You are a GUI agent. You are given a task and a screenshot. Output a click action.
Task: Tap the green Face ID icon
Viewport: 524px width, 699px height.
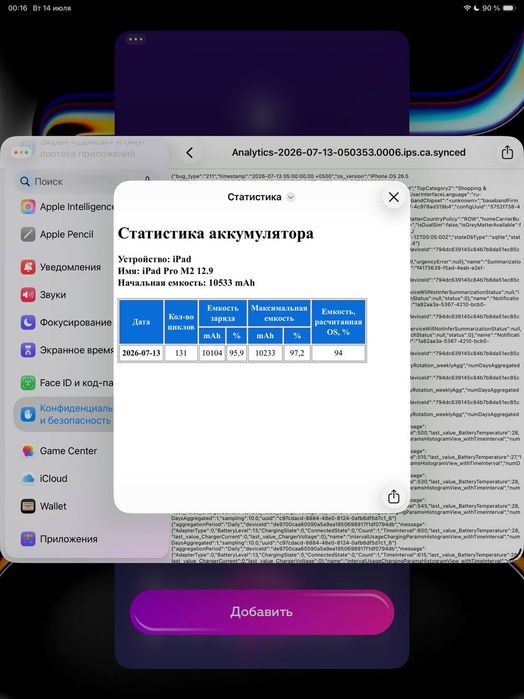click(x=28, y=382)
